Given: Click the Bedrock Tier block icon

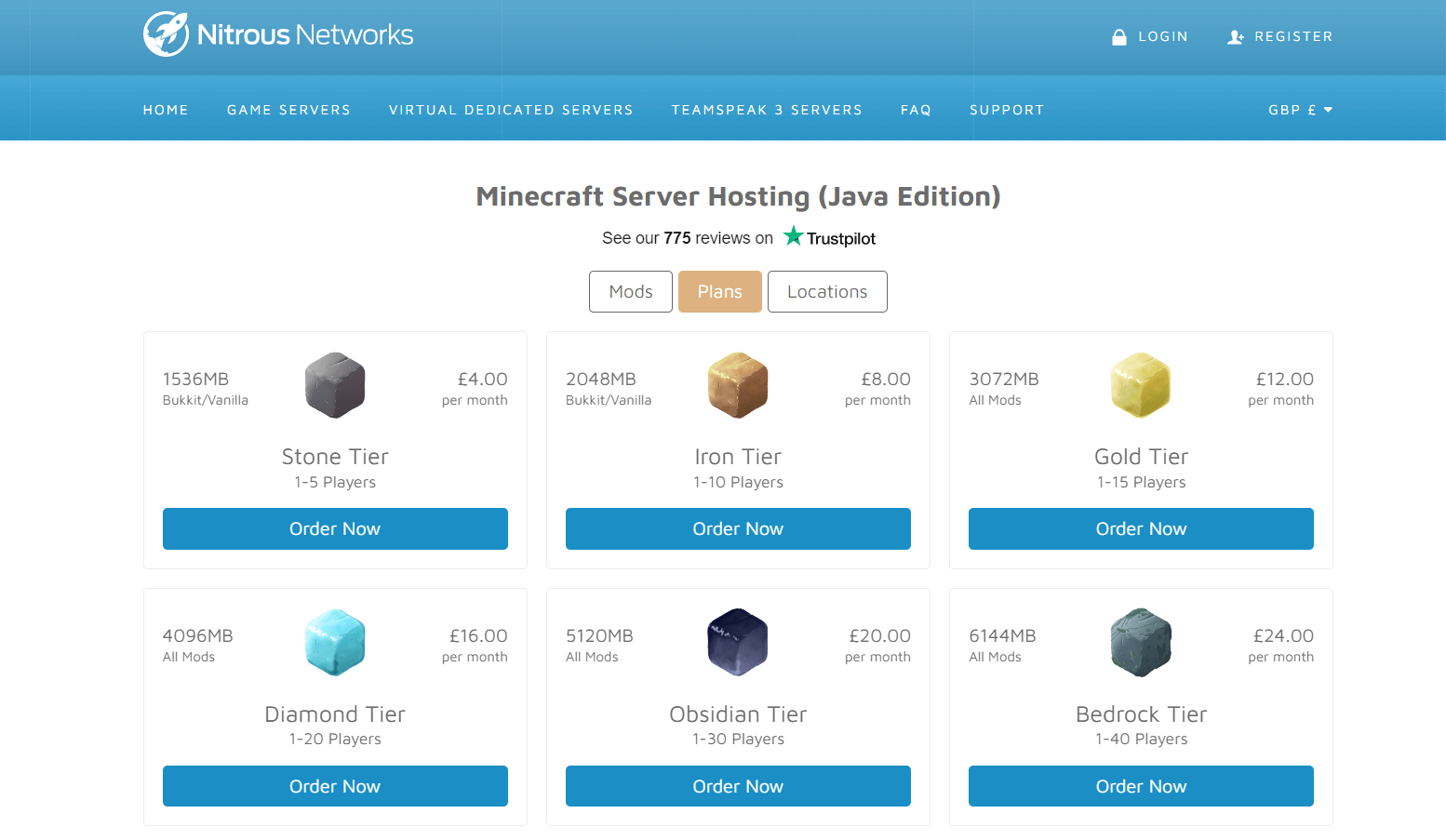Looking at the screenshot, I should [x=1141, y=643].
